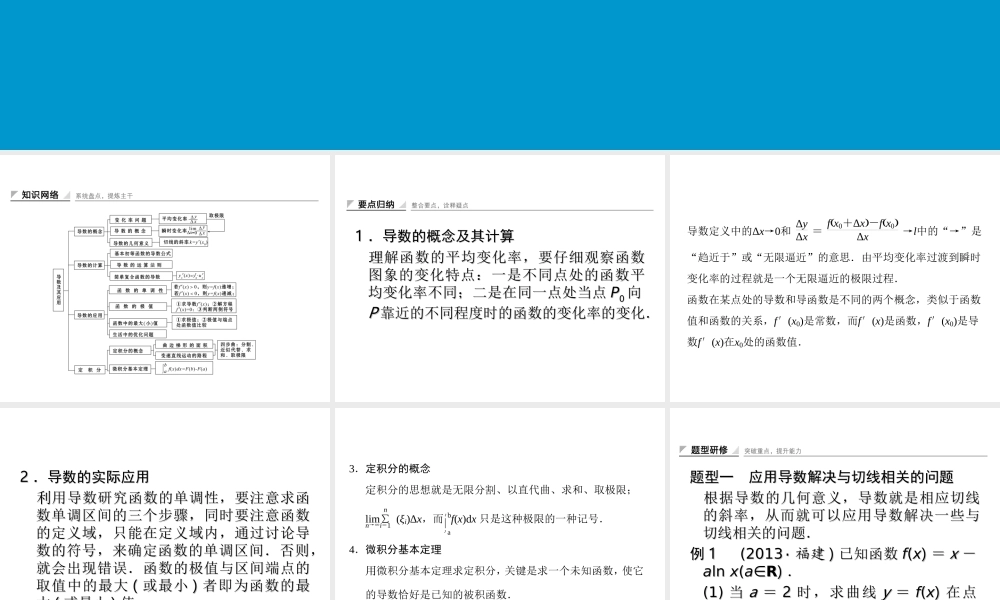Select the gray triangle beside 突破重点，提升能力

point(736,449)
